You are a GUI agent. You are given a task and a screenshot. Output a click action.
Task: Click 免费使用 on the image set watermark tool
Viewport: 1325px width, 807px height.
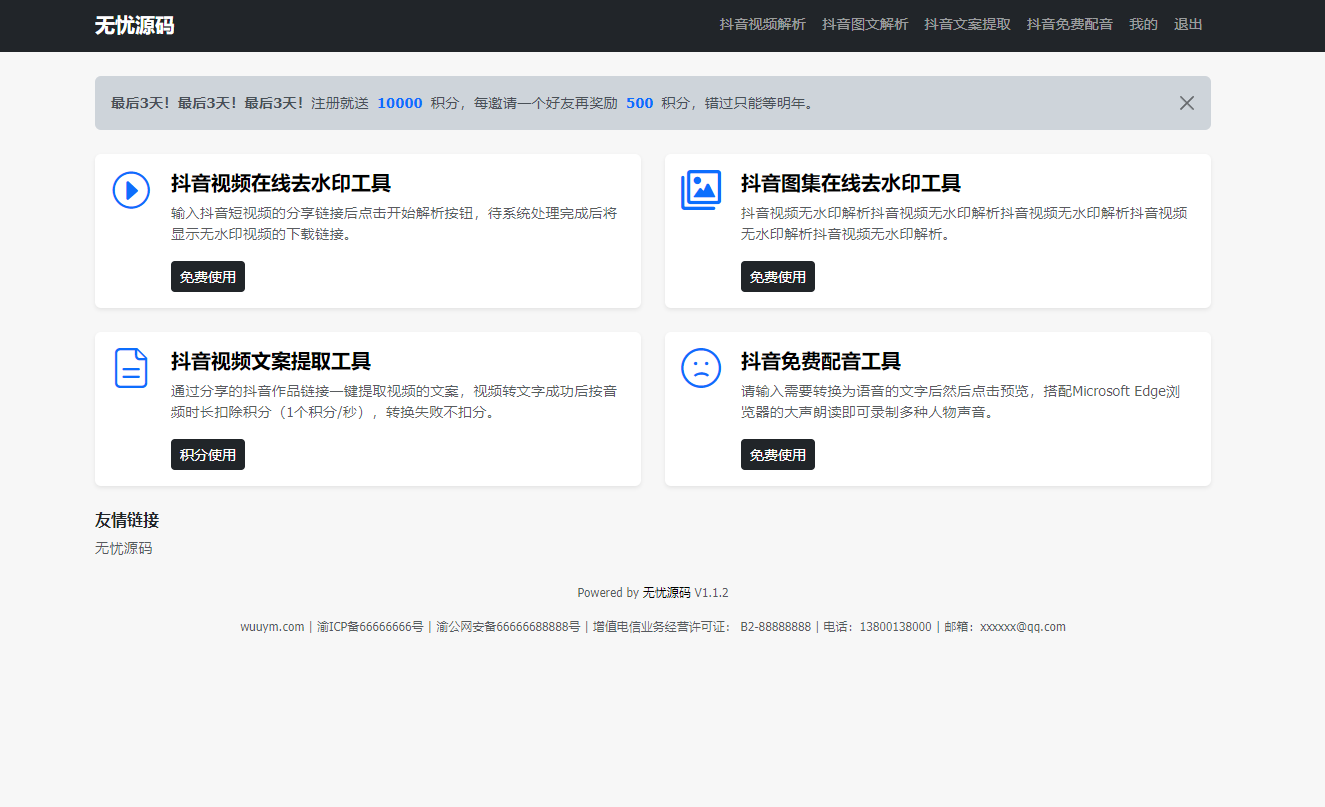point(778,276)
